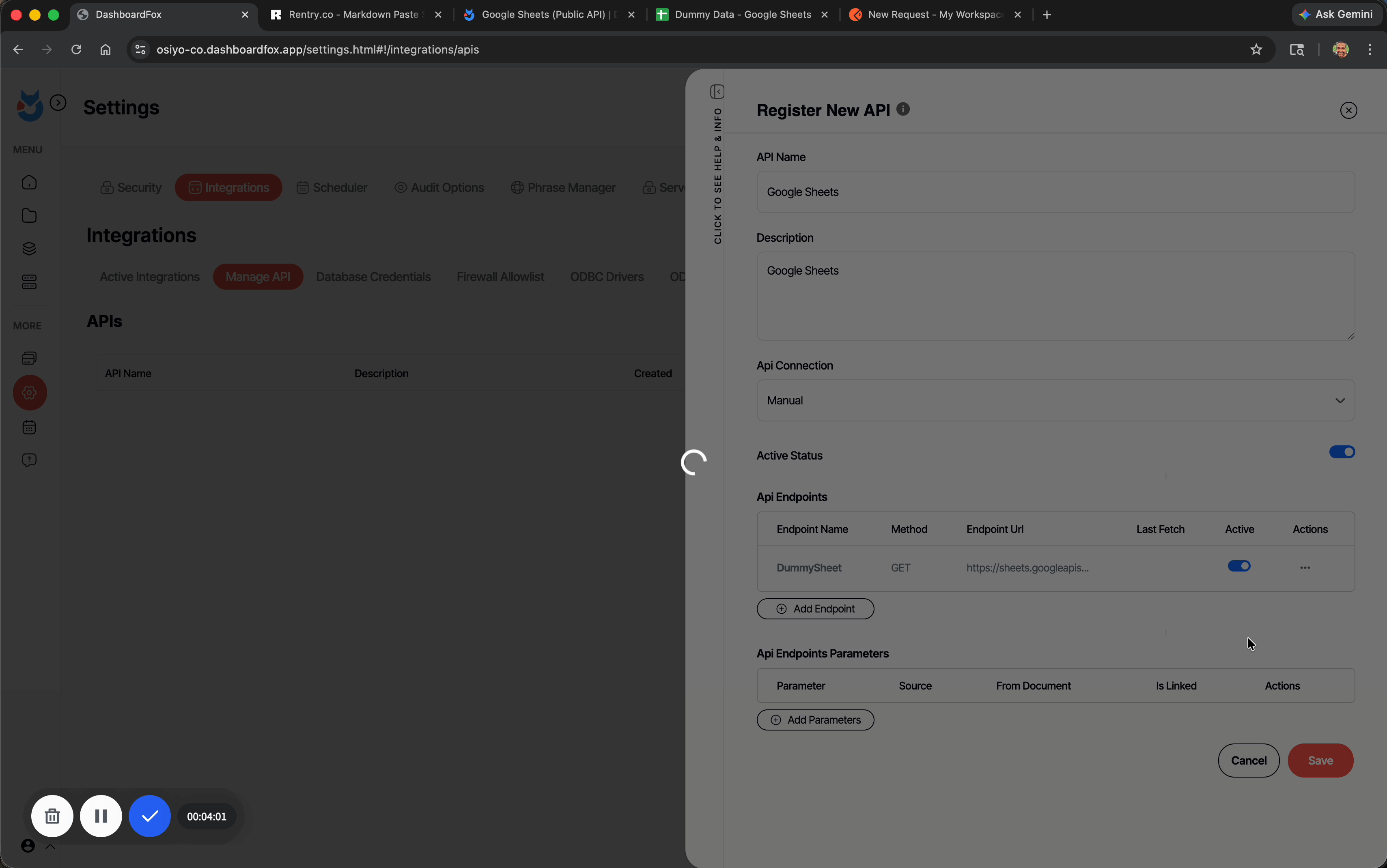Open the calendar icon in left sidebar

click(29, 428)
